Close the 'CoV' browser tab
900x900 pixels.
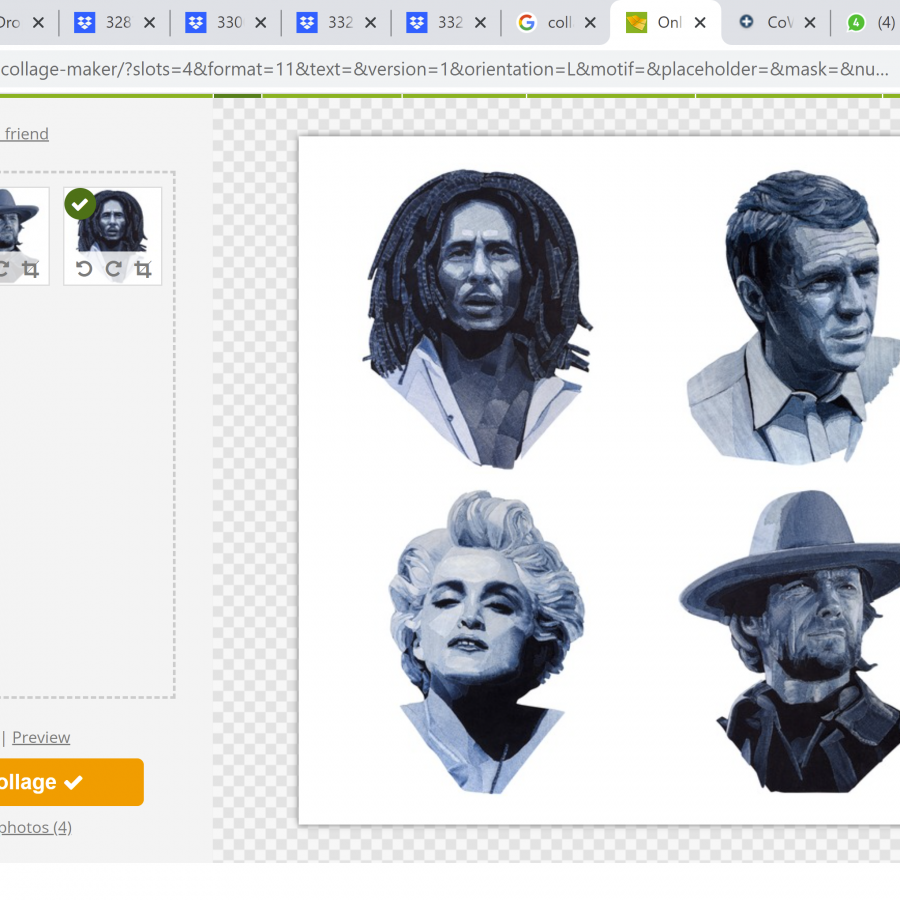(810, 22)
